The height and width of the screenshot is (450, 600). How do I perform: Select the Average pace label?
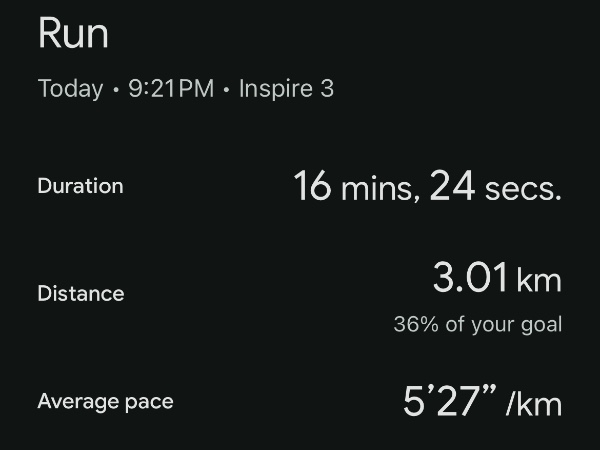click(106, 402)
